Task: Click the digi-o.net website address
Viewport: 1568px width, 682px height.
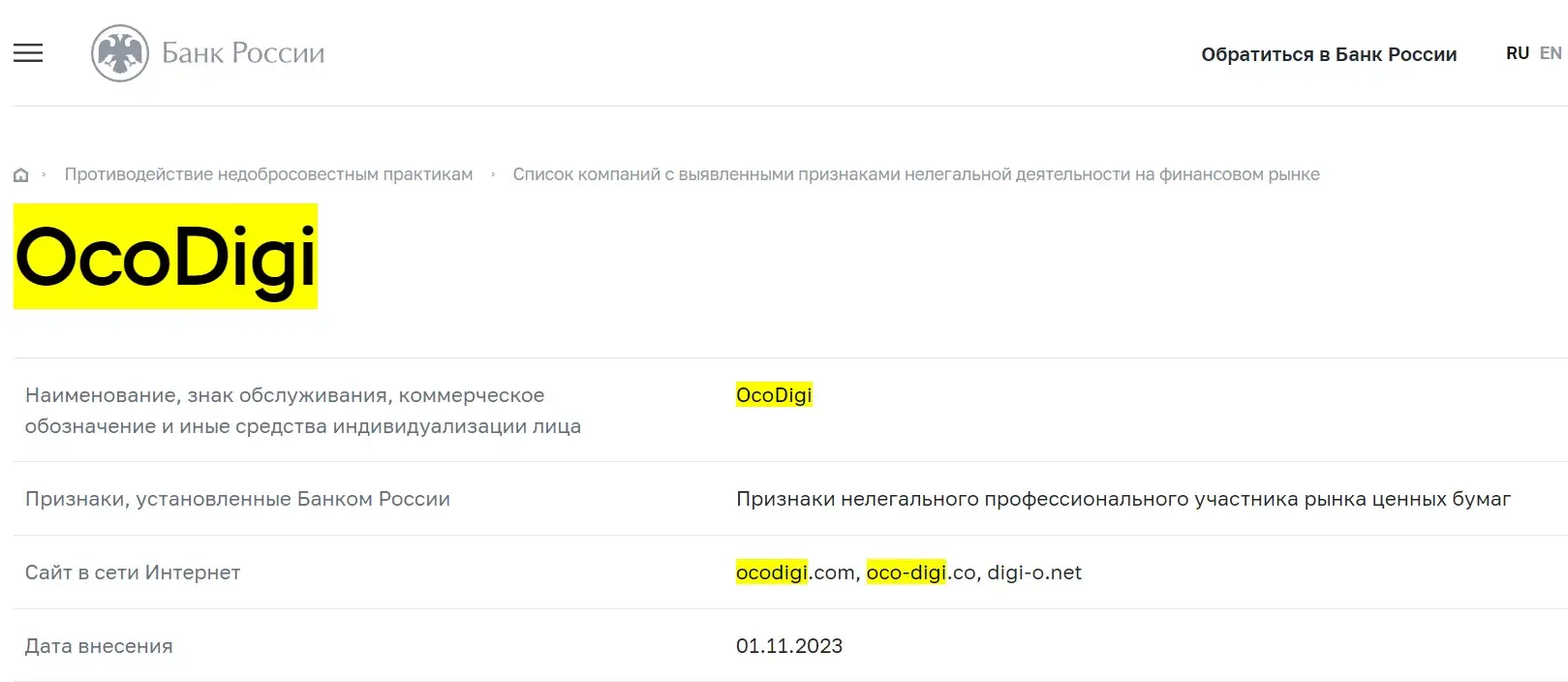Action: tap(1034, 573)
